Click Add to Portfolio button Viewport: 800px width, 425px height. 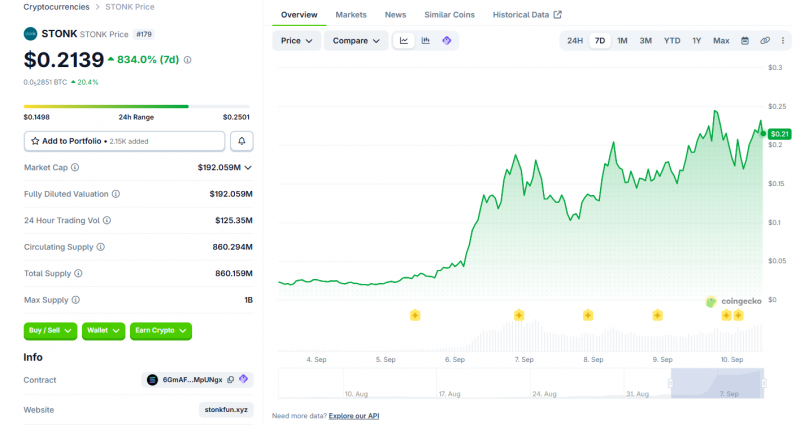124,141
